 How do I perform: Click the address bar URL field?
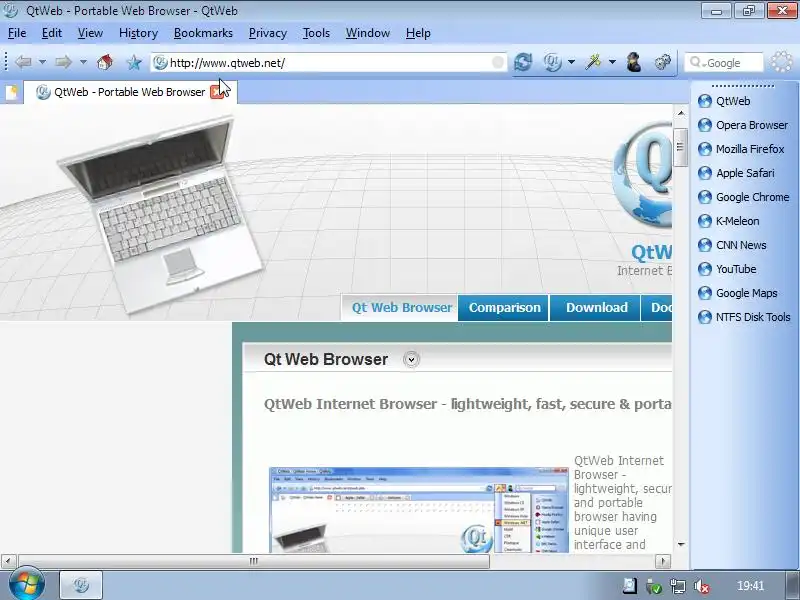point(329,62)
